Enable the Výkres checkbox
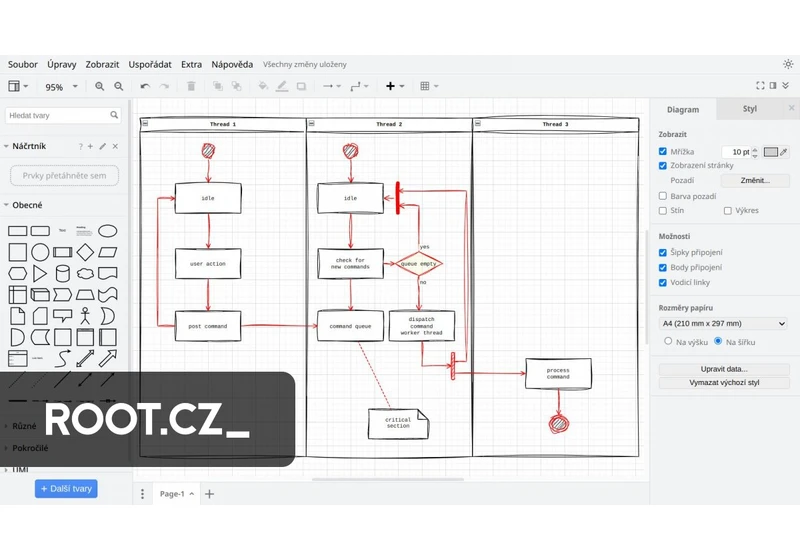The image size is (800, 560). pos(728,210)
